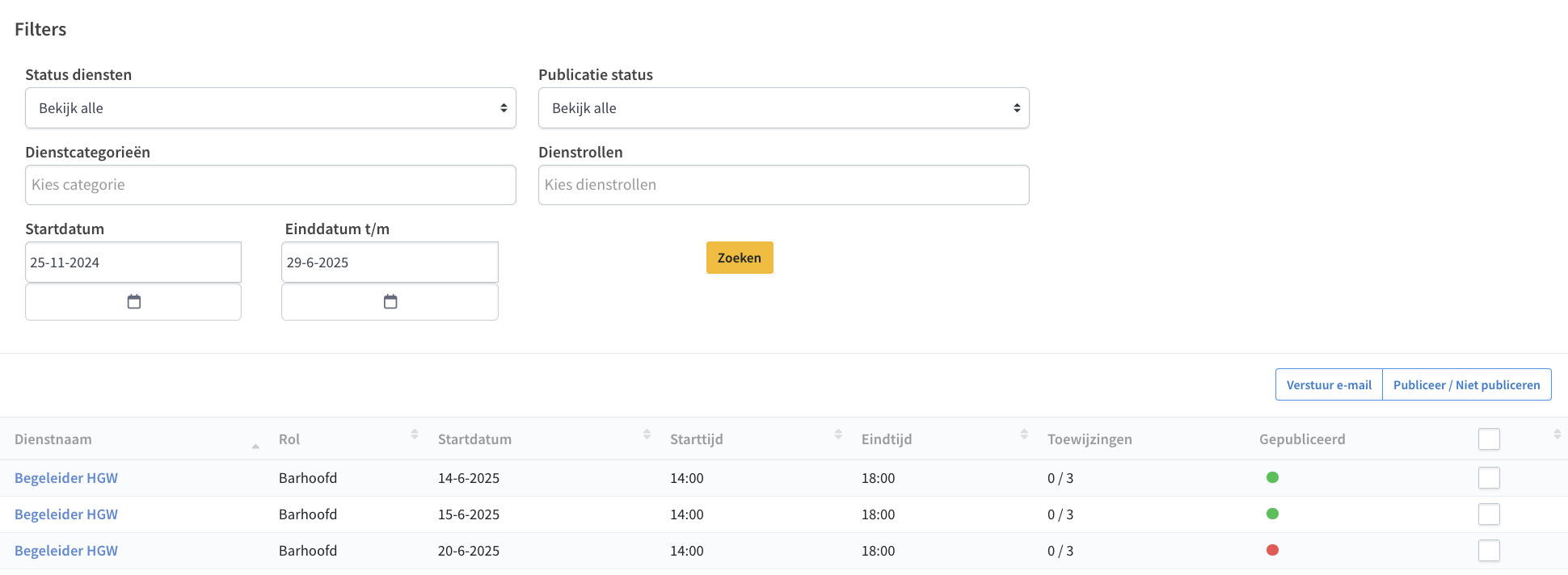
Task: Click the Startdatum column header text
Action: pyautogui.click(x=474, y=439)
